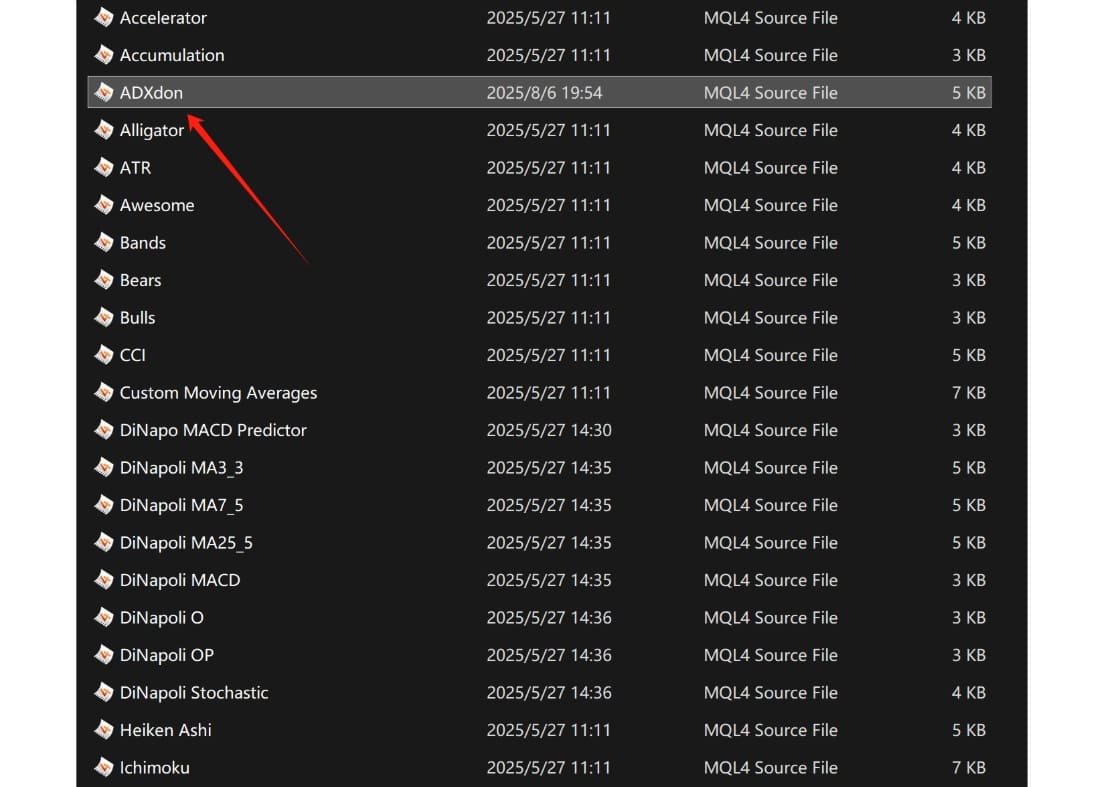The image size is (1108, 787).
Task: Click the ADXdon MQL4 file icon
Action: (x=104, y=93)
